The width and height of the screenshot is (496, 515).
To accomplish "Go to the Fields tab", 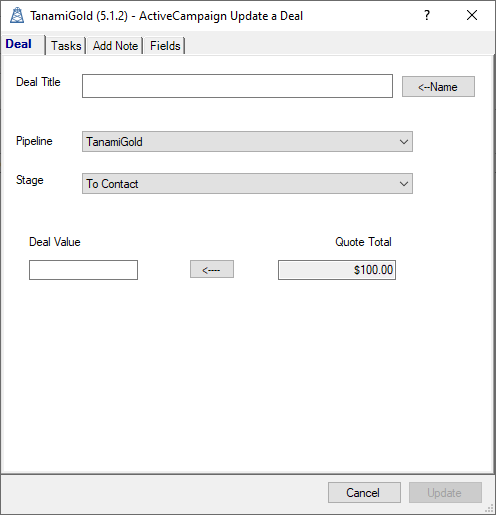I will pos(165,46).
